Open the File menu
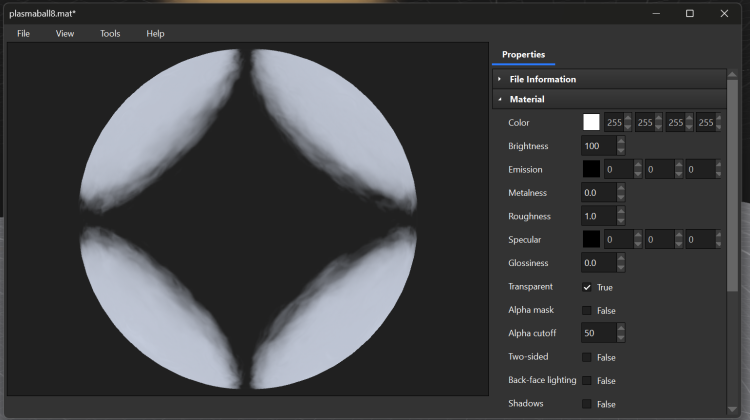This screenshot has height=420, width=750. click(x=23, y=33)
